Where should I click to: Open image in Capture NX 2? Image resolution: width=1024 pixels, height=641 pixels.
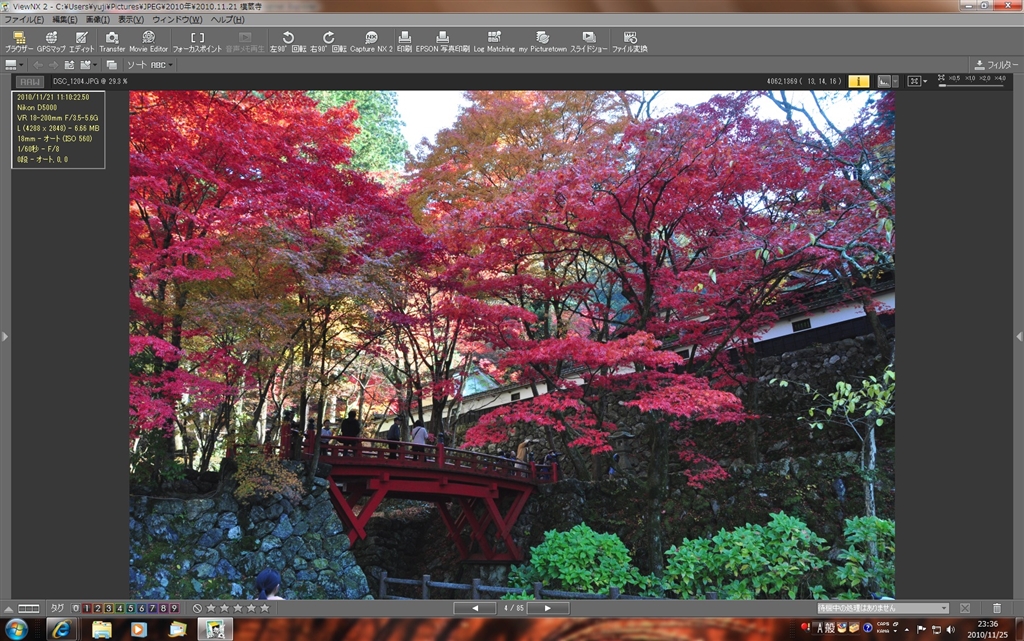pyautogui.click(x=371, y=41)
